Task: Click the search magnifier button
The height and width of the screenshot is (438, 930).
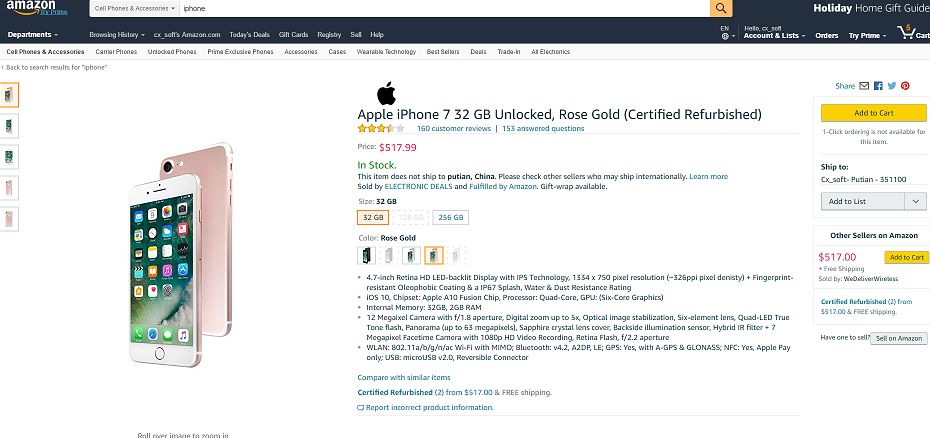Action: (x=721, y=8)
